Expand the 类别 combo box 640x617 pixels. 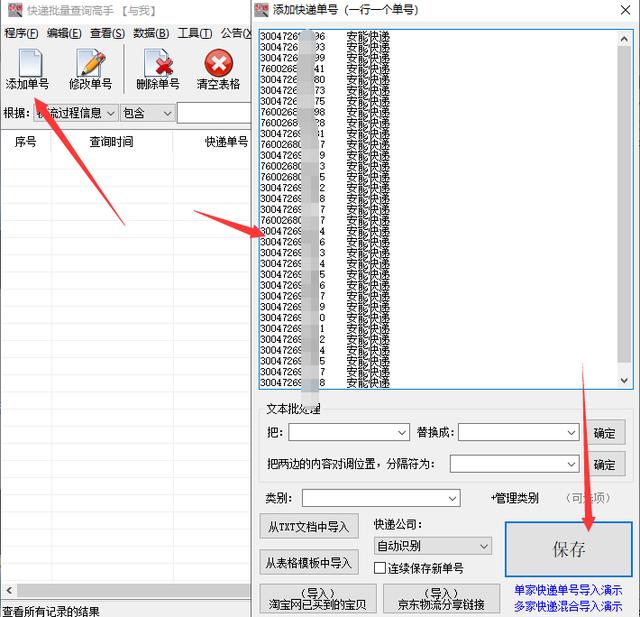point(452,498)
